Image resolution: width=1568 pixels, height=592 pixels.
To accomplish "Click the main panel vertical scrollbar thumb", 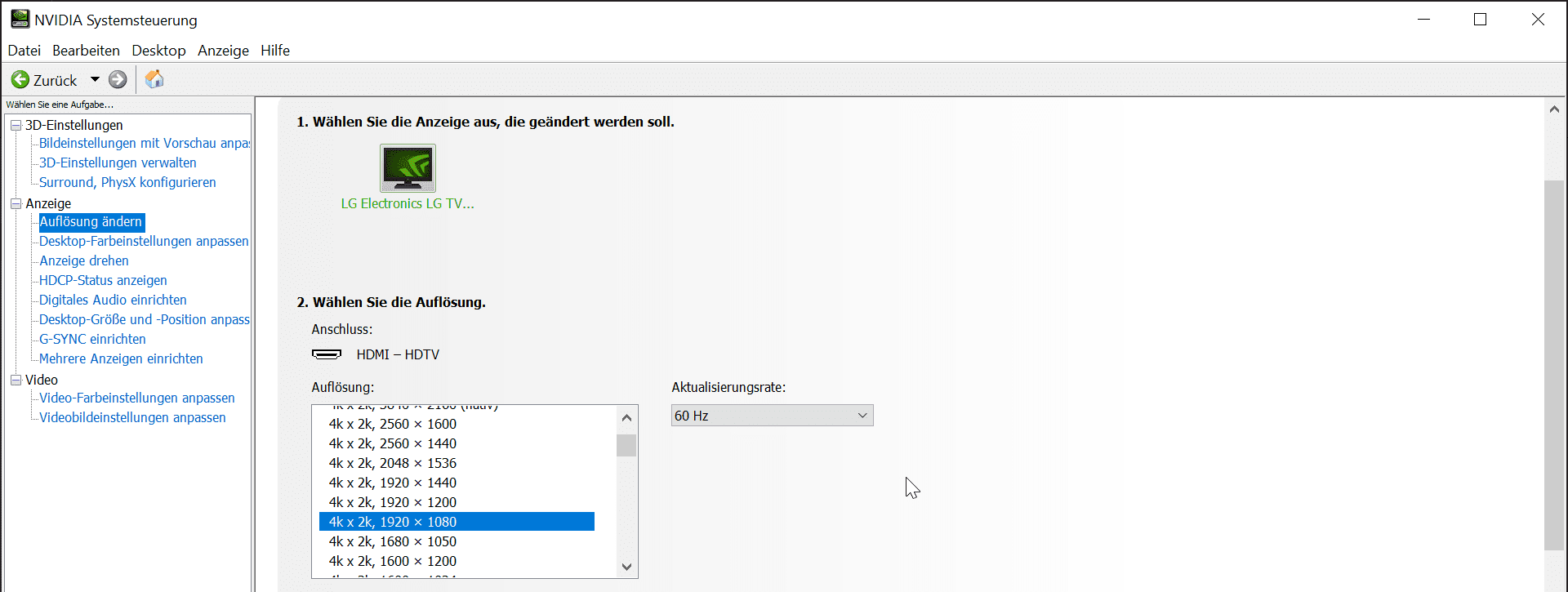I will coord(1554,364).
